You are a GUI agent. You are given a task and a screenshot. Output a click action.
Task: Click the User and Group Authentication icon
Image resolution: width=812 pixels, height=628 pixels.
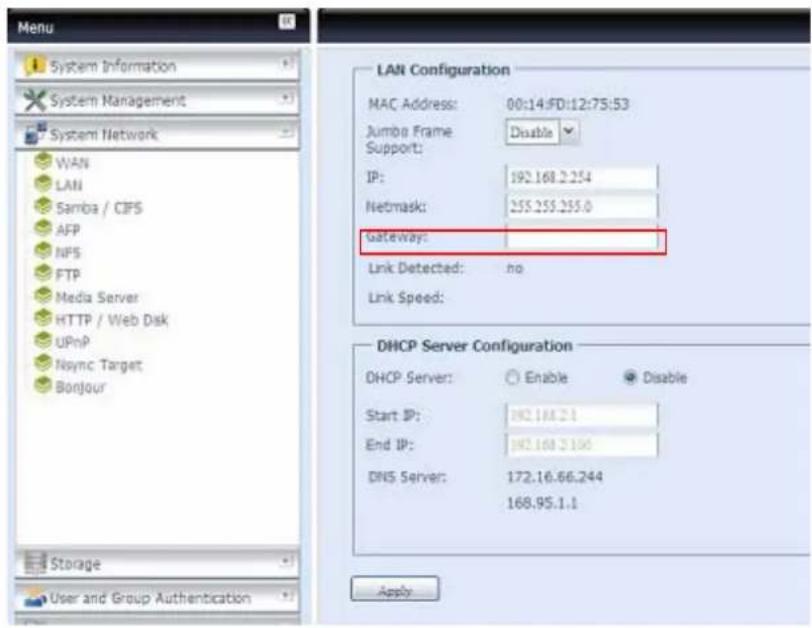tap(35, 597)
